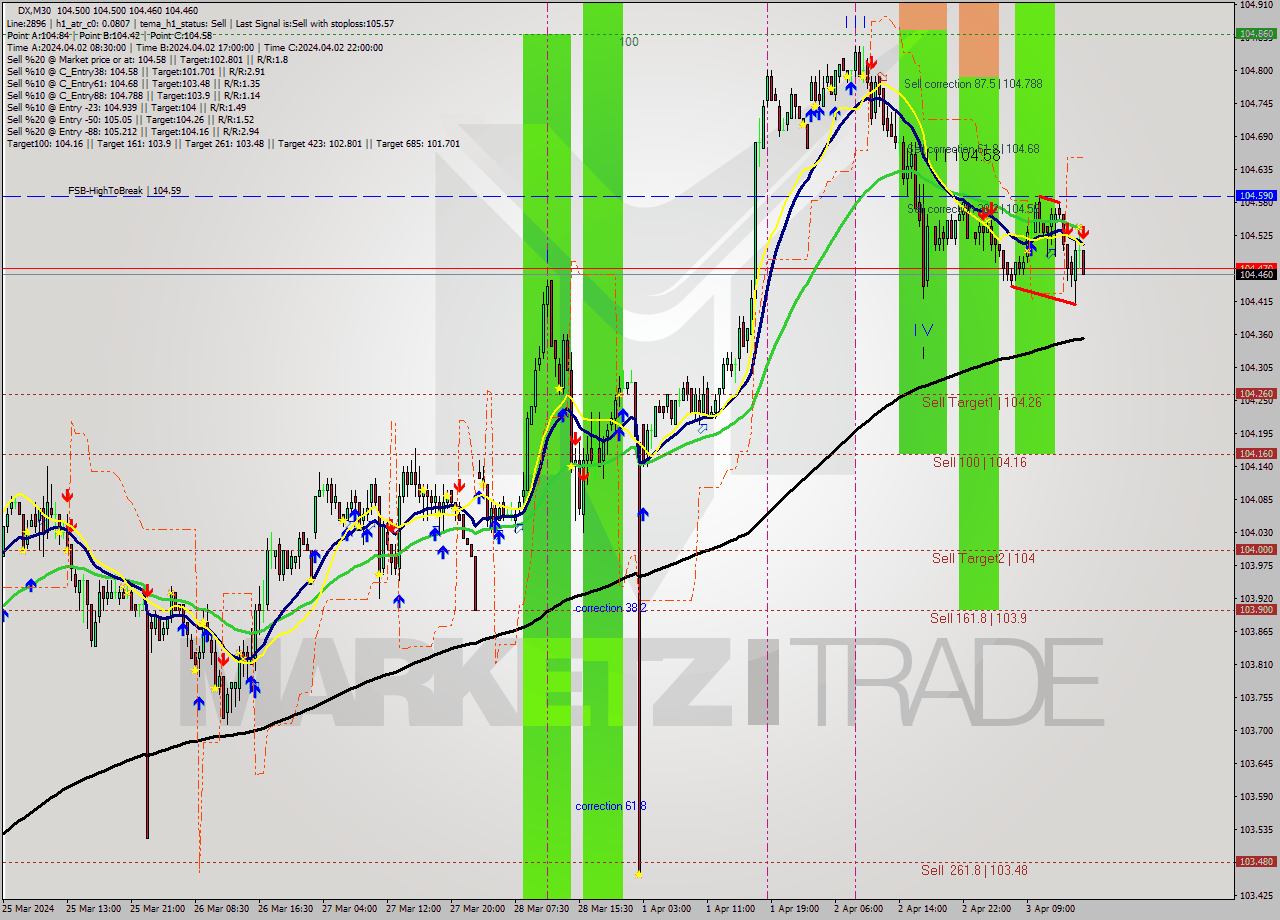Select the 'Target100: 104.16' targets line
The image size is (1280, 920).
pyautogui.click(x=233, y=143)
